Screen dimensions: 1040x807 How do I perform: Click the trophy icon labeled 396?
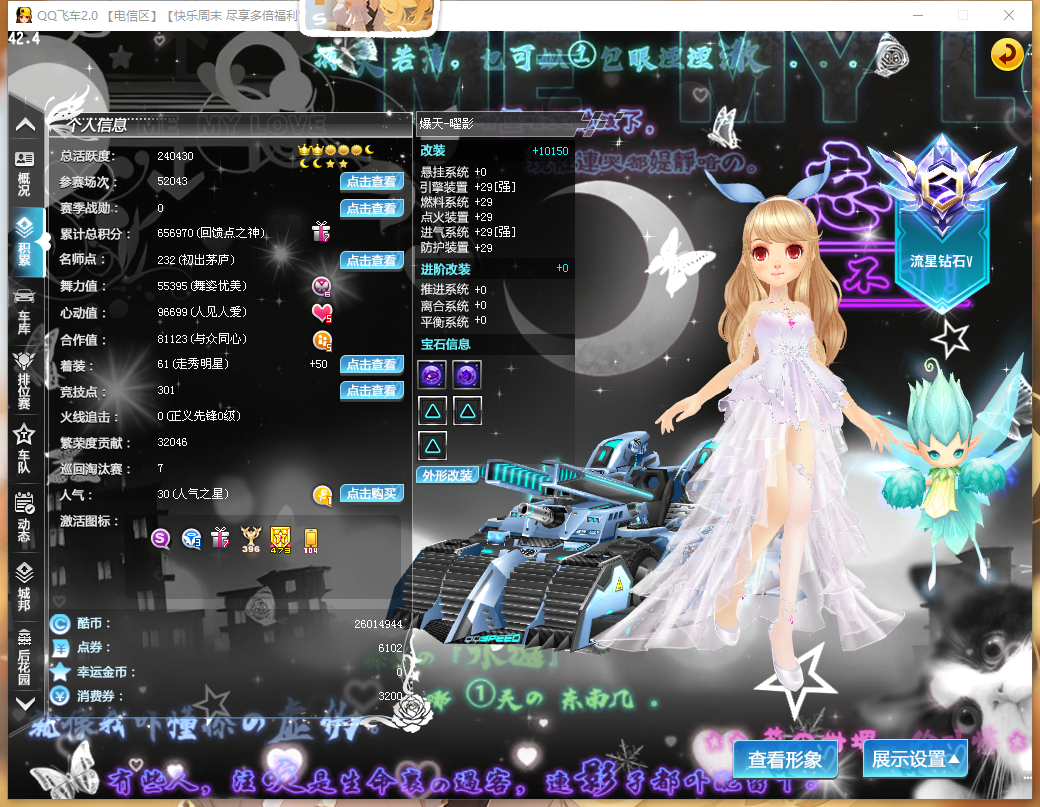(x=251, y=540)
